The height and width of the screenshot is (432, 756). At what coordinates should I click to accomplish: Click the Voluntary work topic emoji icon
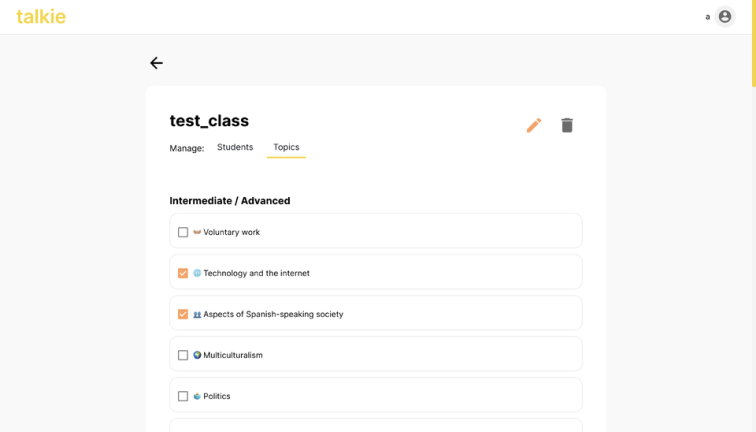click(197, 232)
